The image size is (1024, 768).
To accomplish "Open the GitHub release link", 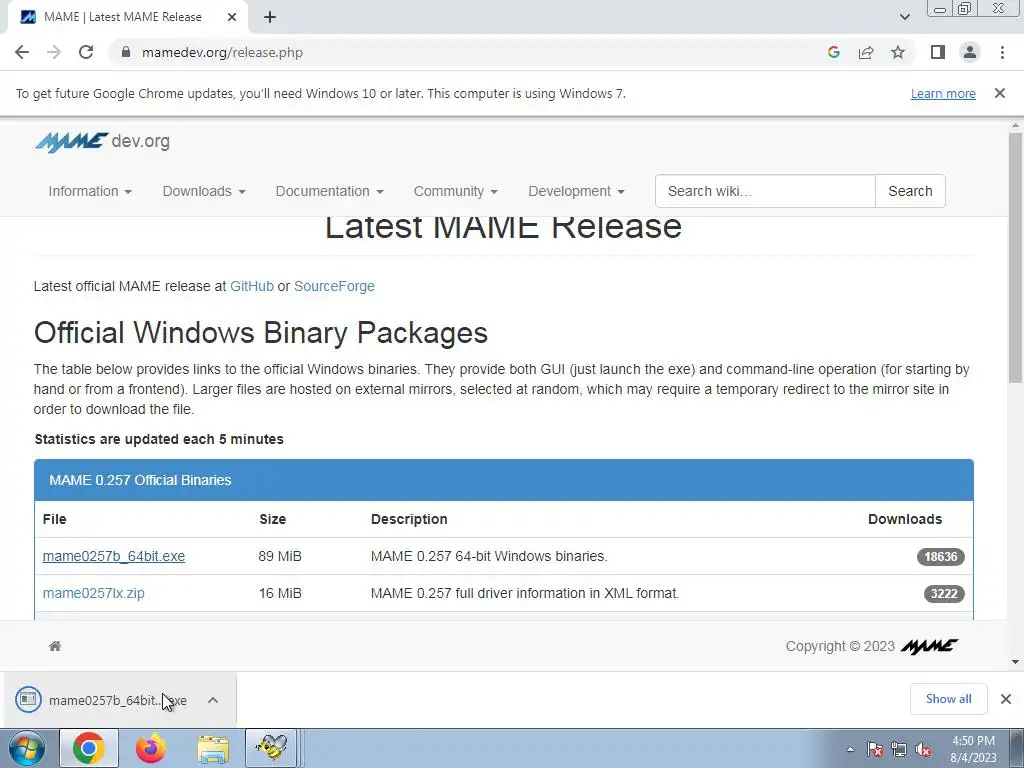I will click(x=251, y=286).
